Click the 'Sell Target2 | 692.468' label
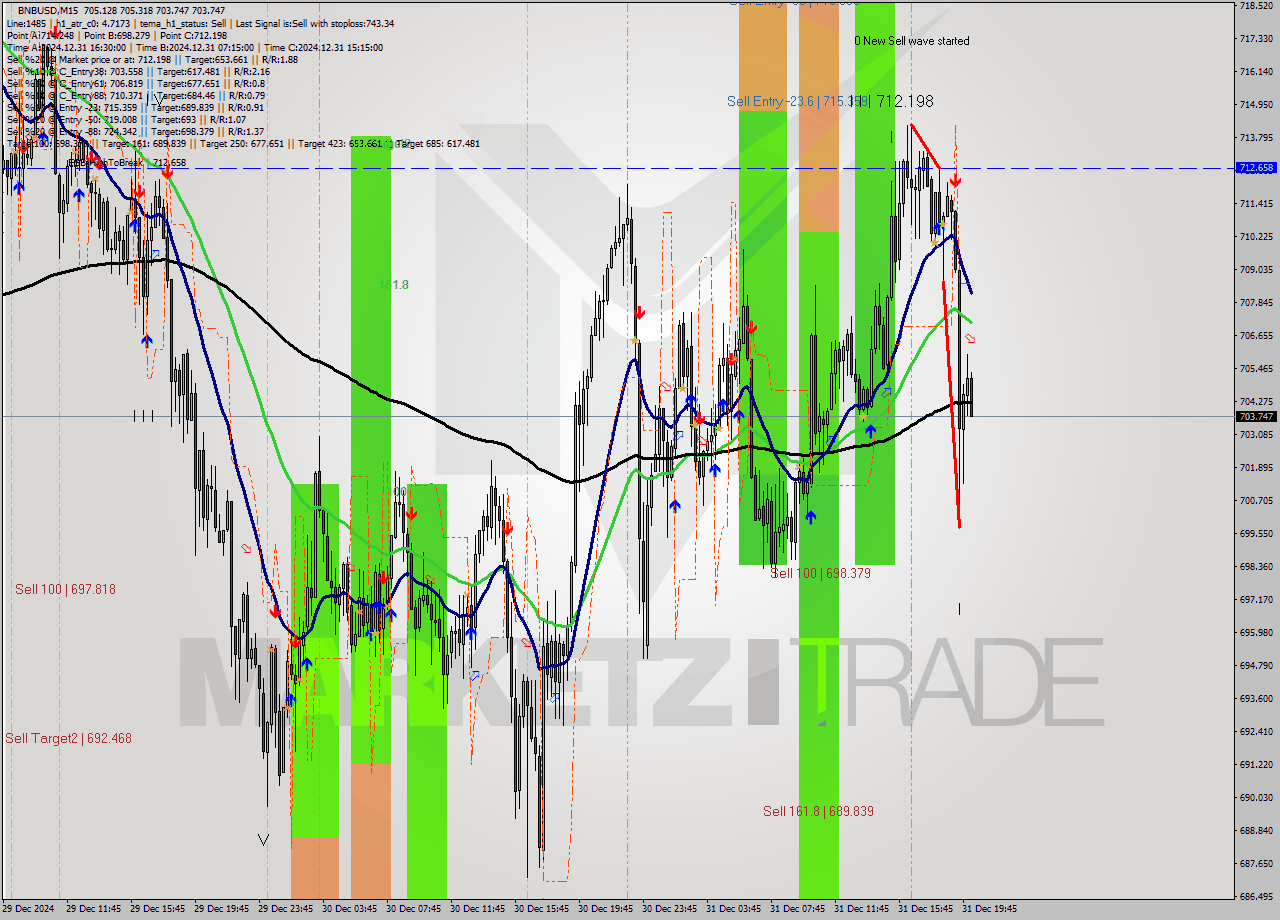 point(68,738)
